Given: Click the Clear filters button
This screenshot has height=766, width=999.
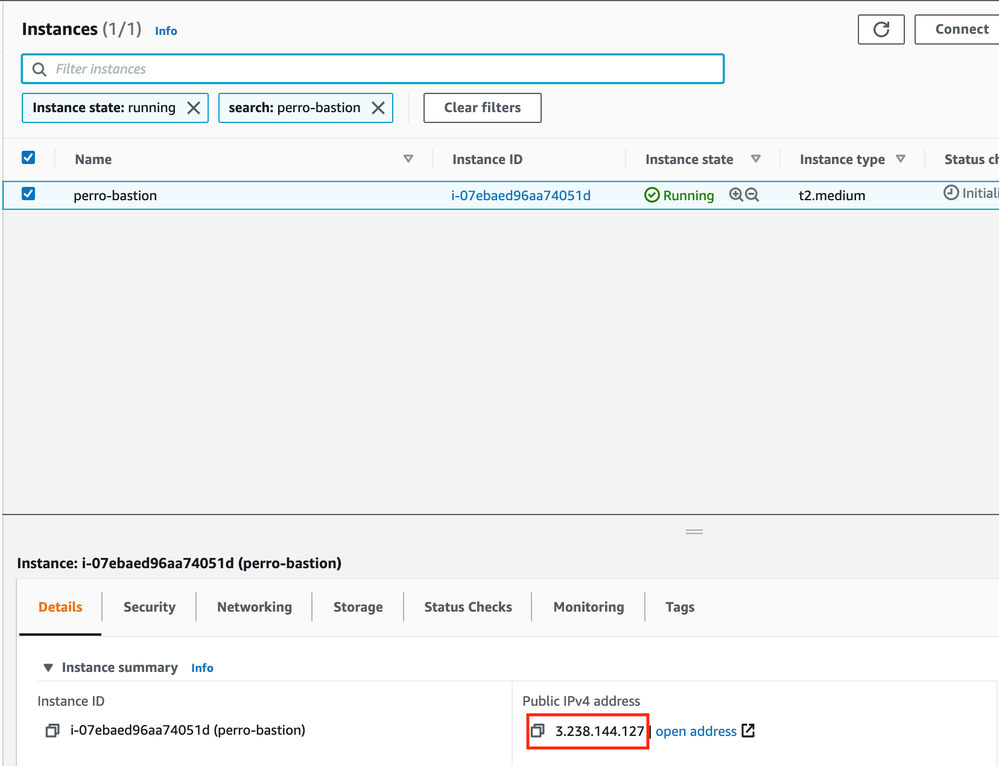Looking at the screenshot, I should (482, 108).
